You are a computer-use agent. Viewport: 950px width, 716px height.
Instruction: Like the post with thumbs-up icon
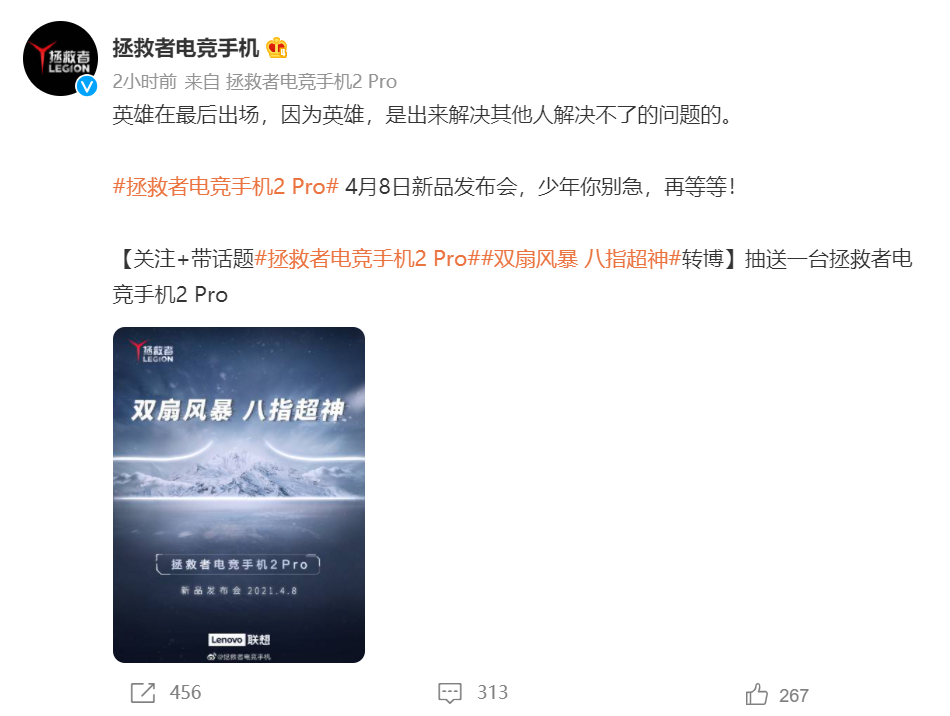(x=757, y=694)
